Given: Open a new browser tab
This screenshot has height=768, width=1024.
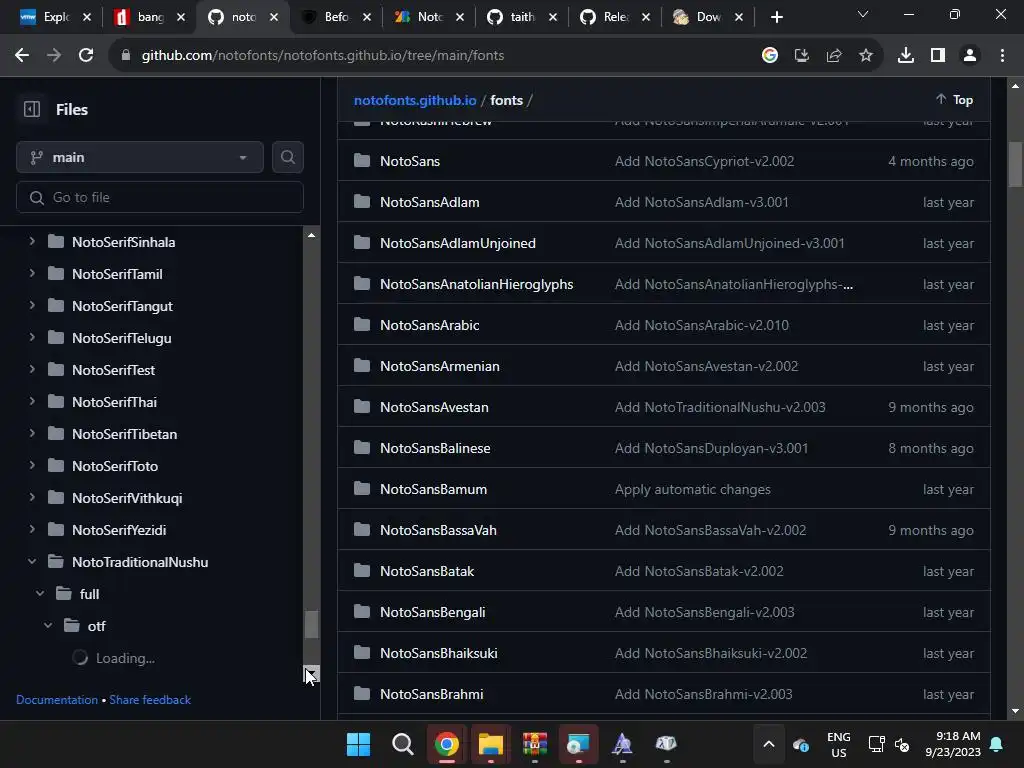Looking at the screenshot, I should [776, 17].
